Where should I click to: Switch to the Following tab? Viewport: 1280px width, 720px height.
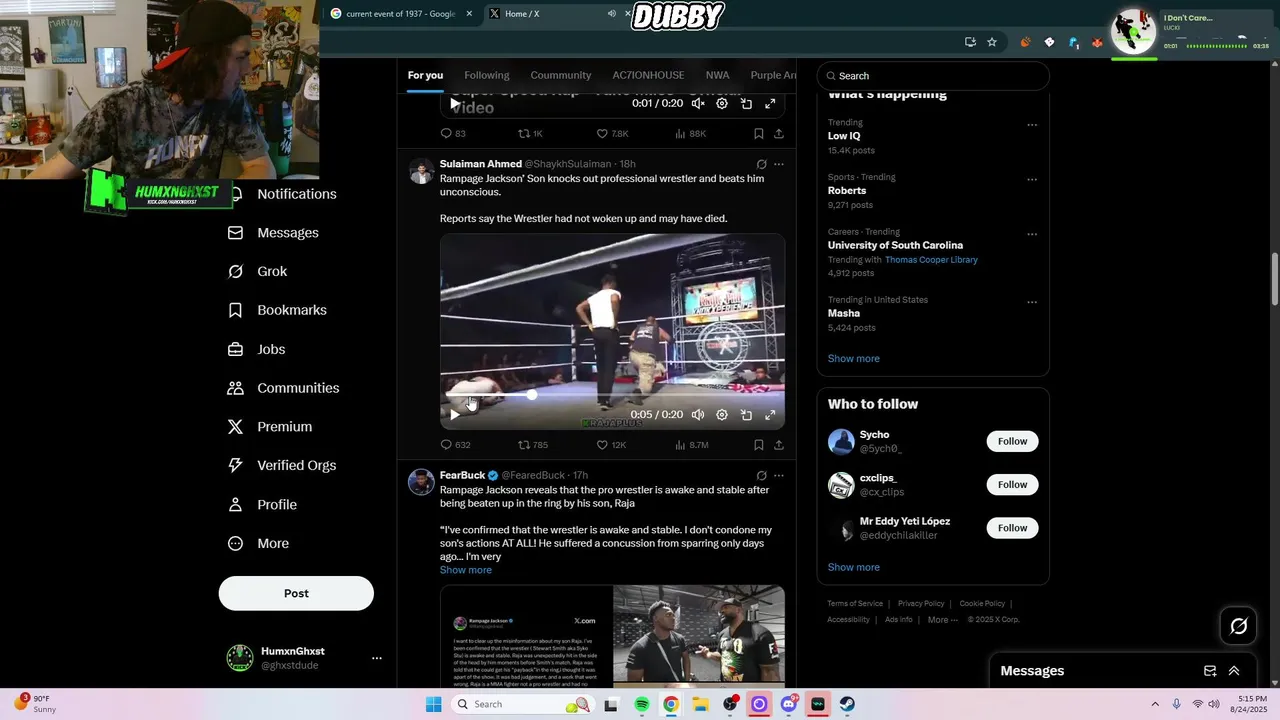coord(487,75)
